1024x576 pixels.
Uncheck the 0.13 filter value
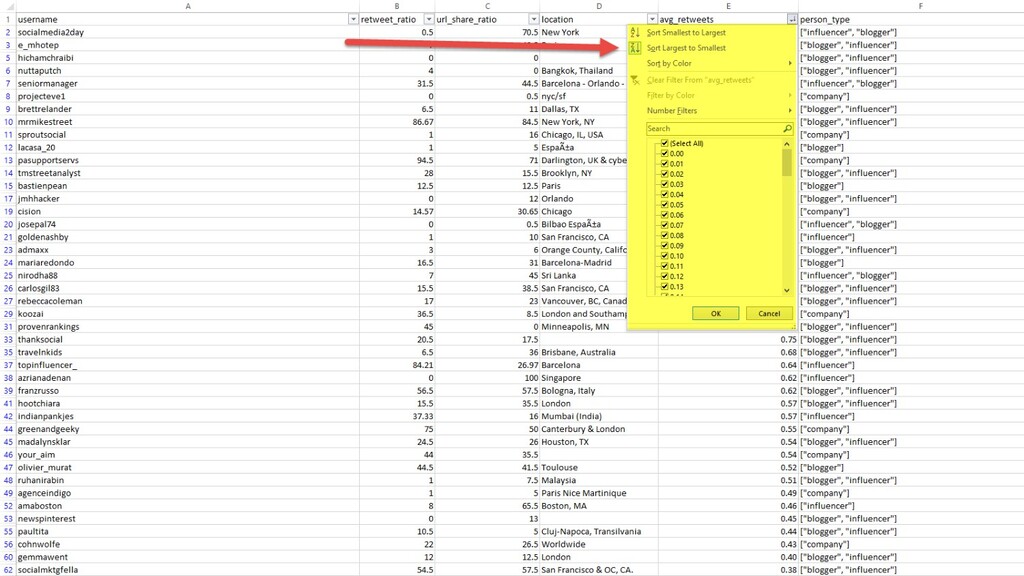pos(664,287)
